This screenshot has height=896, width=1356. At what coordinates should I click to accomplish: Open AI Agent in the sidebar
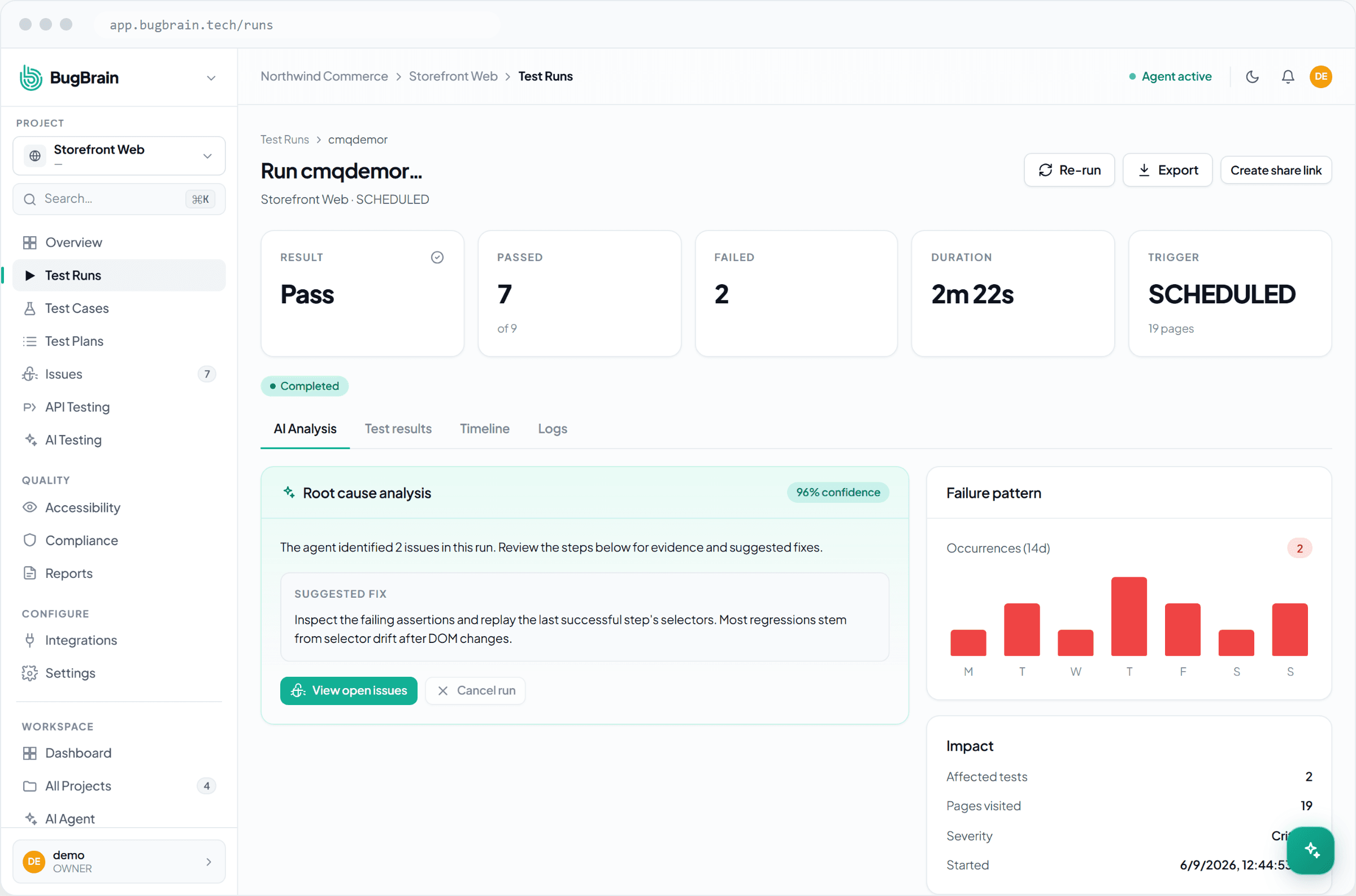pyautogui.click(x=119, y=819)
